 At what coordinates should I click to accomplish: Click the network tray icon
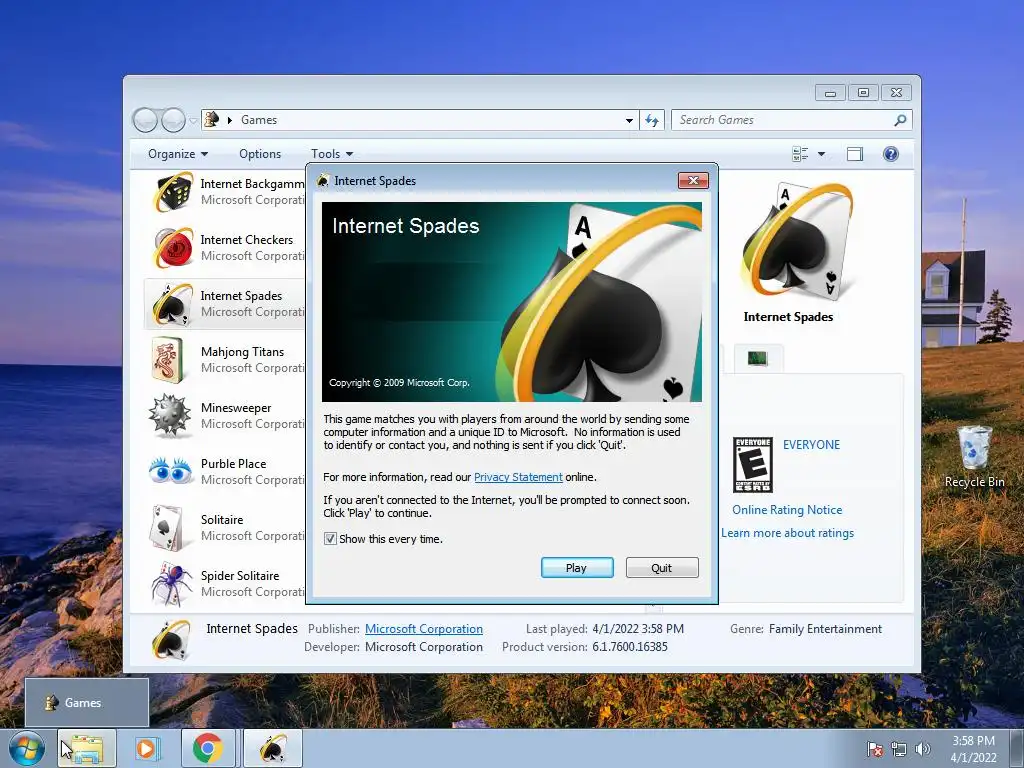click(x=899, y=749)
